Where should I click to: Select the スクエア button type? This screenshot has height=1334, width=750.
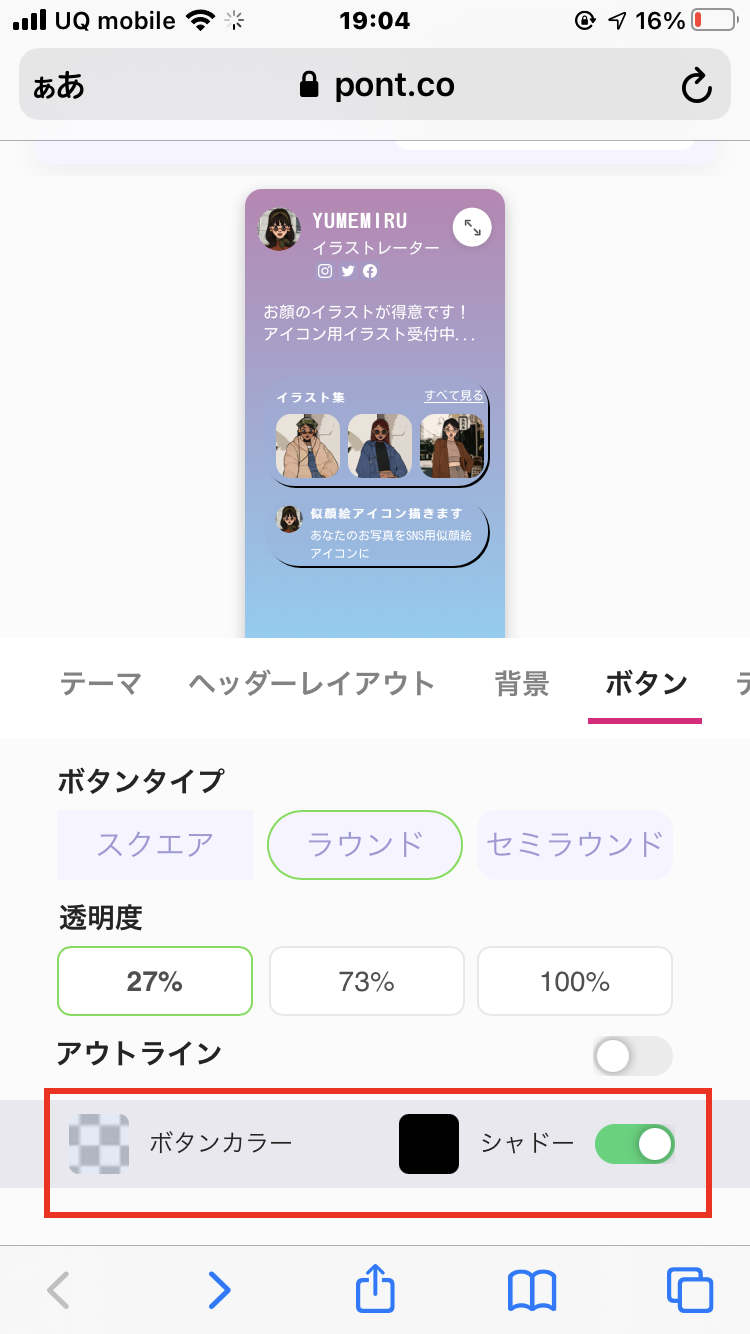(155, 845)
